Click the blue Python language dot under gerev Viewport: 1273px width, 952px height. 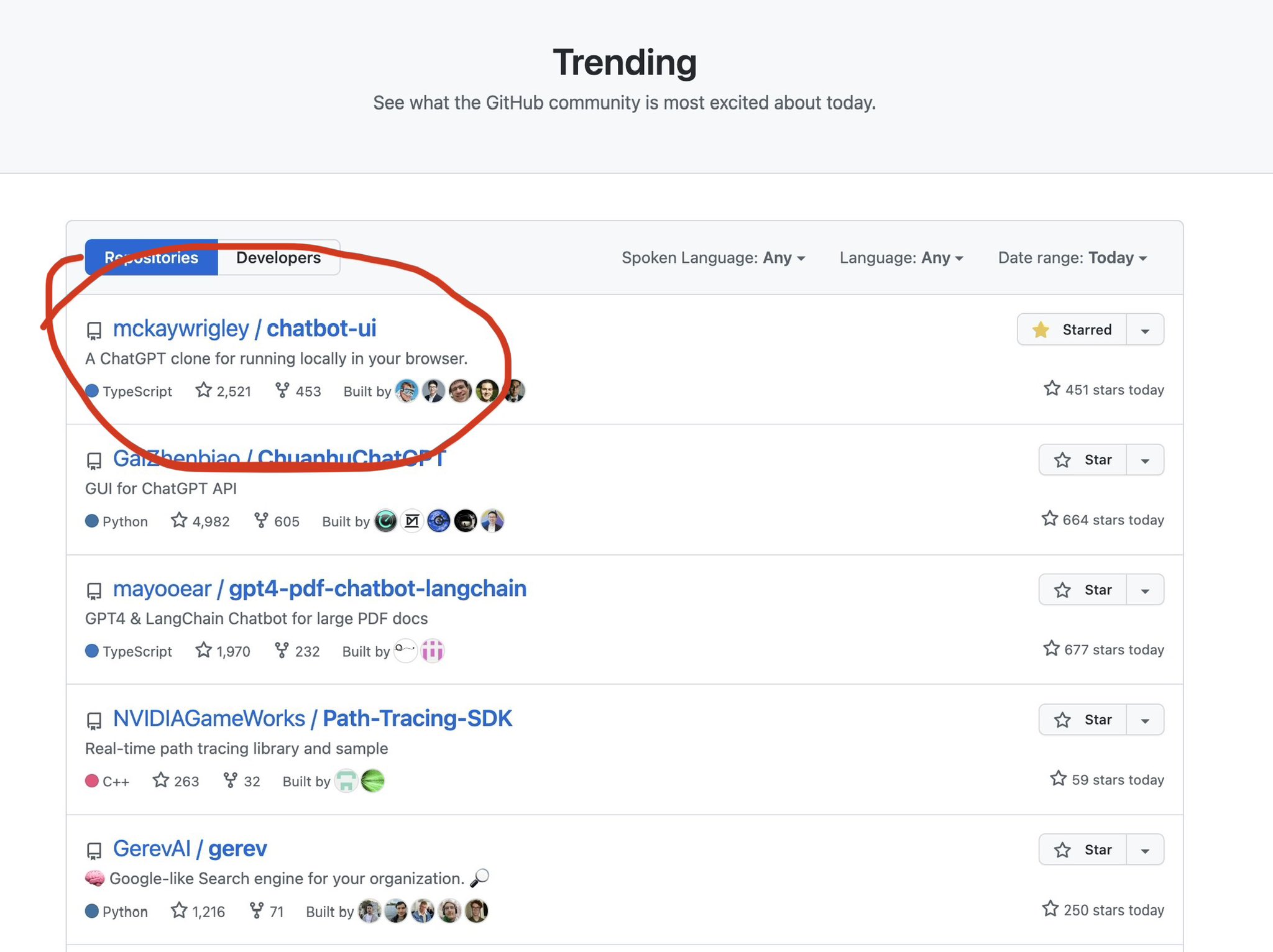point(92,911)
